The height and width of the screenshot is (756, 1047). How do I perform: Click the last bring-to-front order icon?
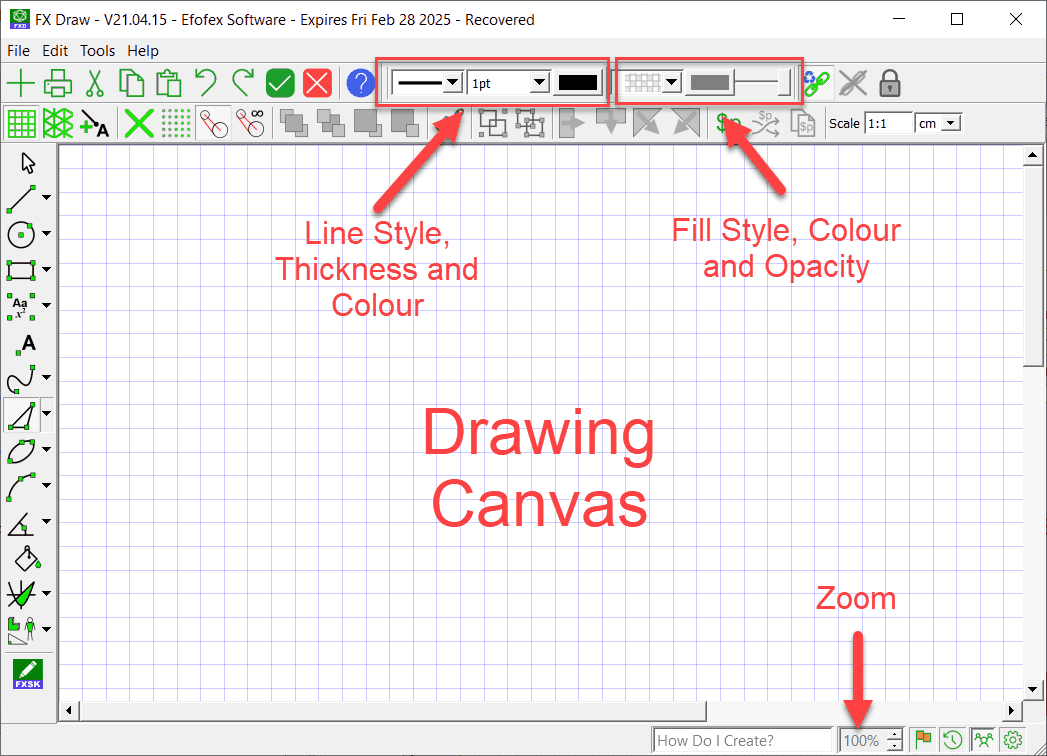tap(405, 124)
